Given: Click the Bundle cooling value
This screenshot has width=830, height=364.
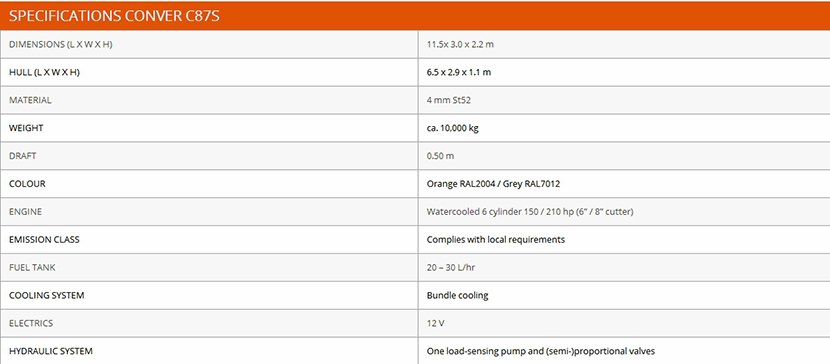Looking at the screenshot, I should 457,295.
